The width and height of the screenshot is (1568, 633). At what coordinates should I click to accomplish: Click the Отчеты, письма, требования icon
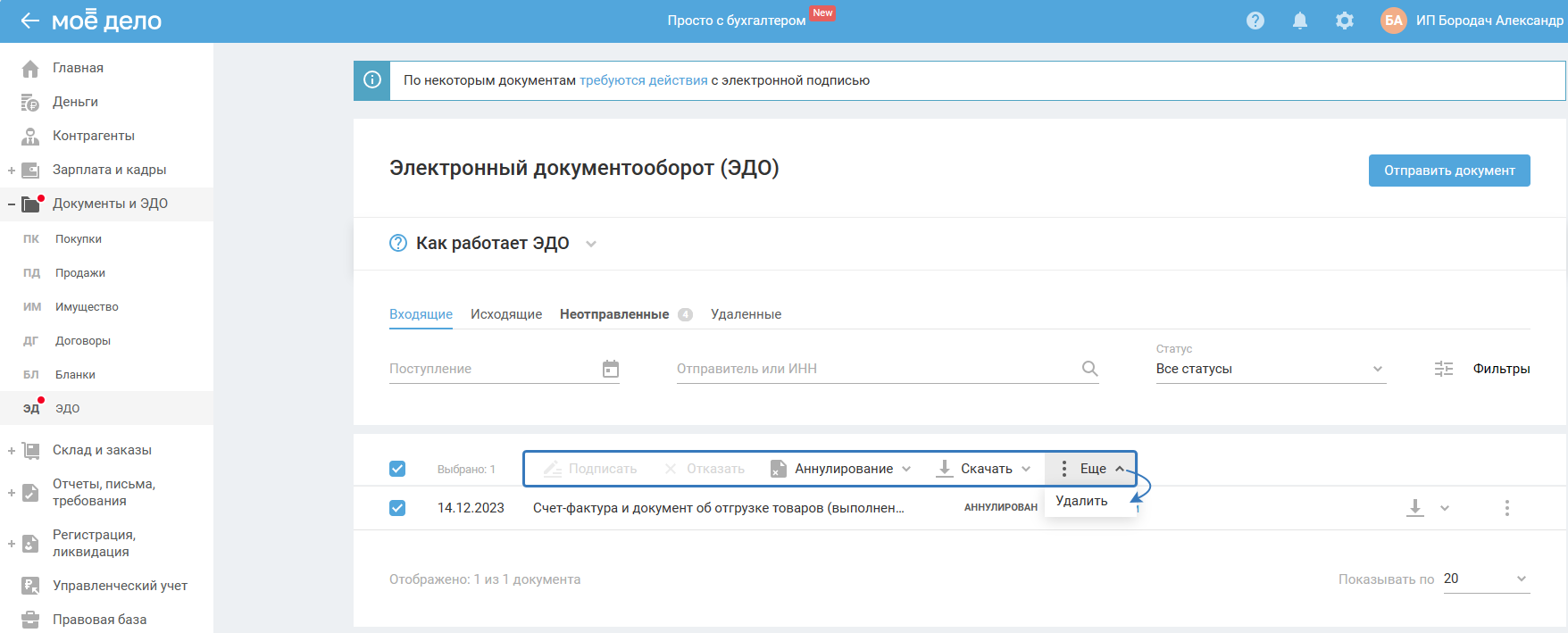[x=30, y=492]
